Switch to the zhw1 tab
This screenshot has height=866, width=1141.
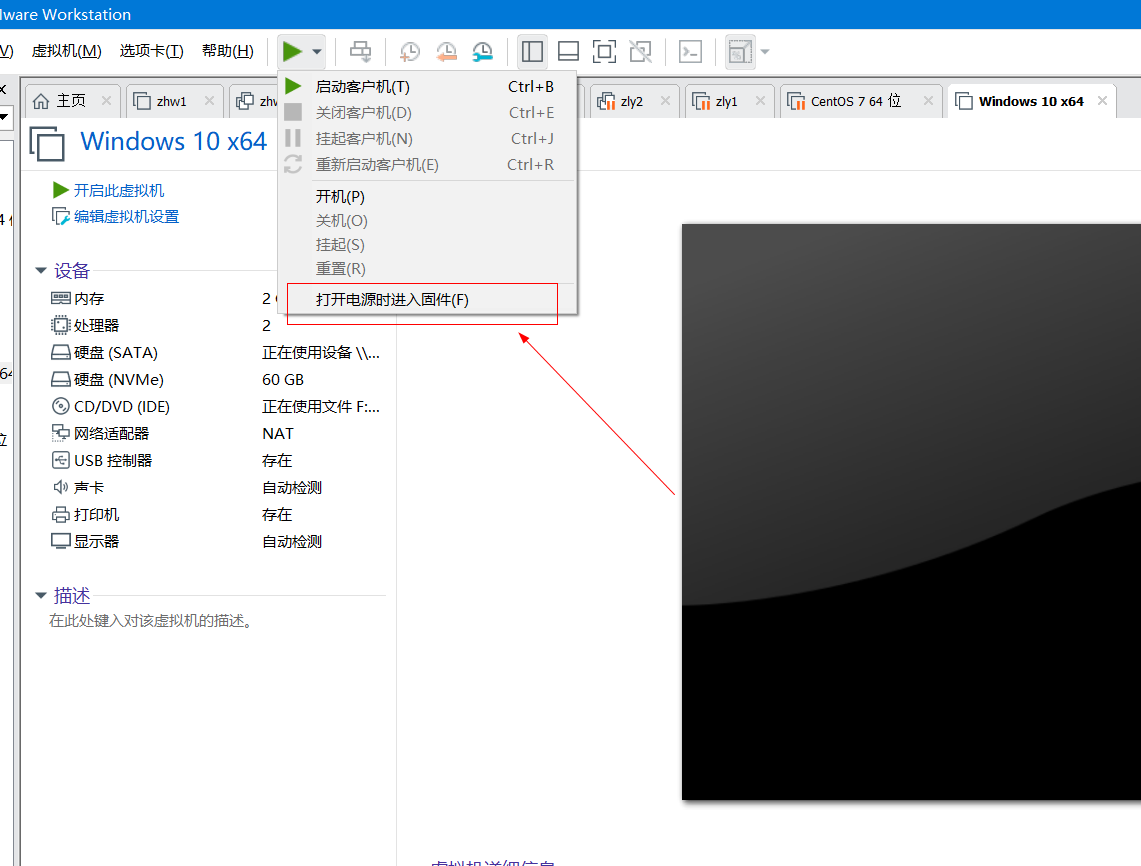[171, 101]
